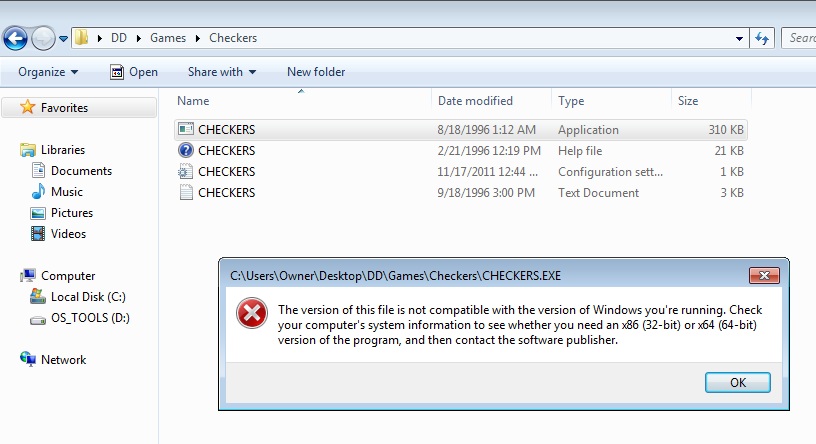Click the CHECKERS.EXE dialog title path
Viewport: 816px width, 444px height.
tap(396, 275)
